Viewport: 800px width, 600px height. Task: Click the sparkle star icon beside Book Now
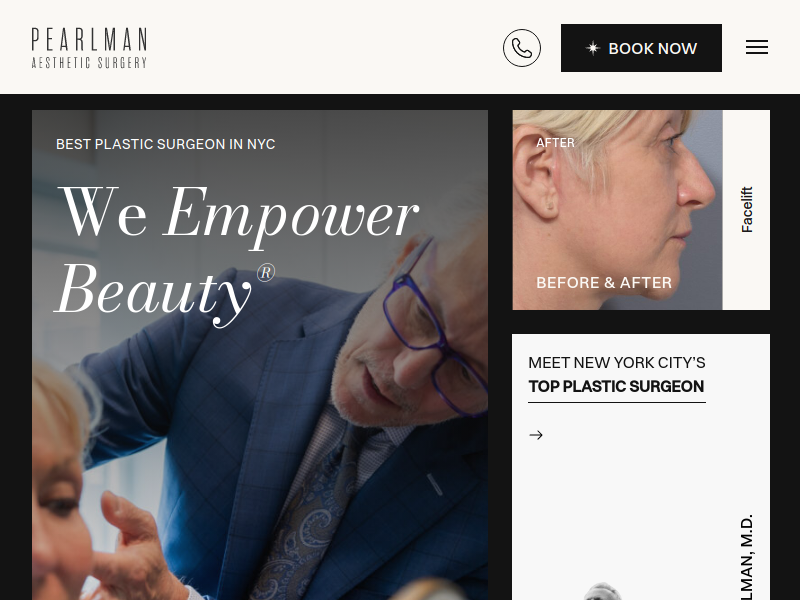point(592,48)
